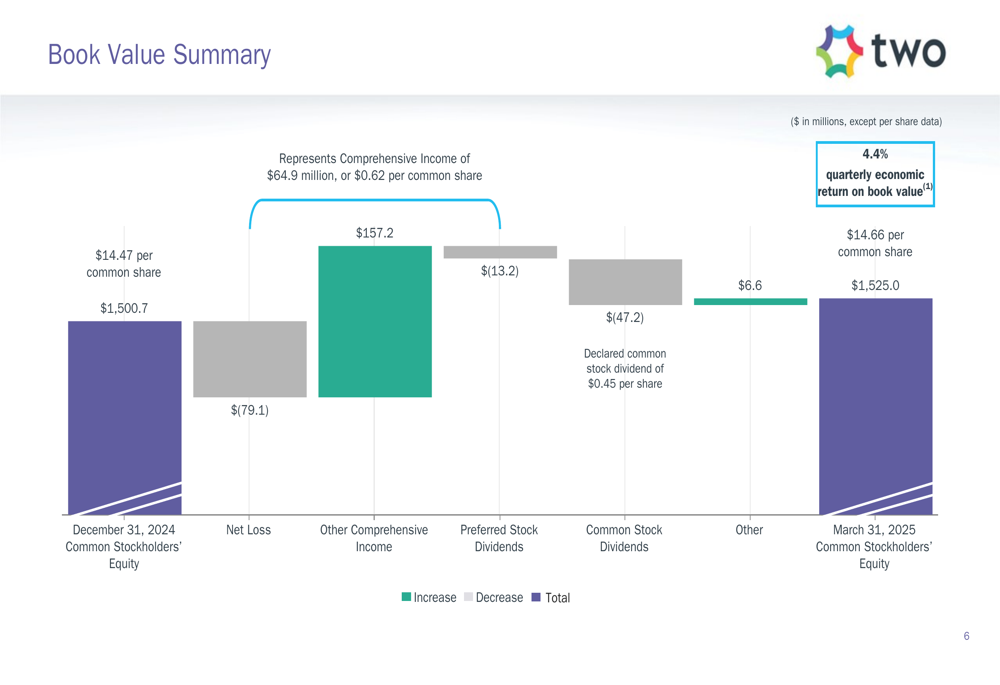This screenshot has height=685, width=1000.
Task: Click the $157.2 data label
Action: coord(375,233)
